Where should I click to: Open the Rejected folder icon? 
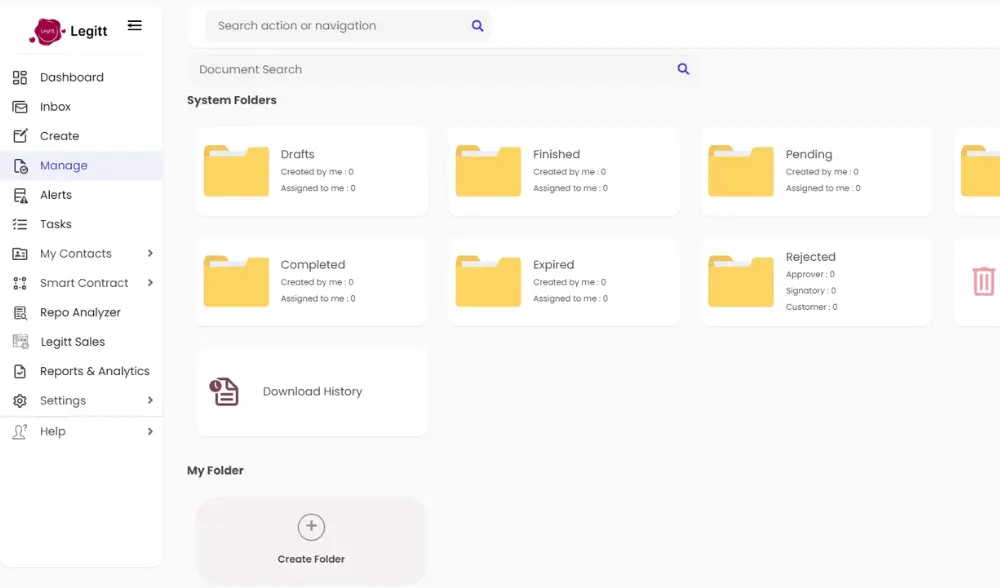click(x=741, y=281)
